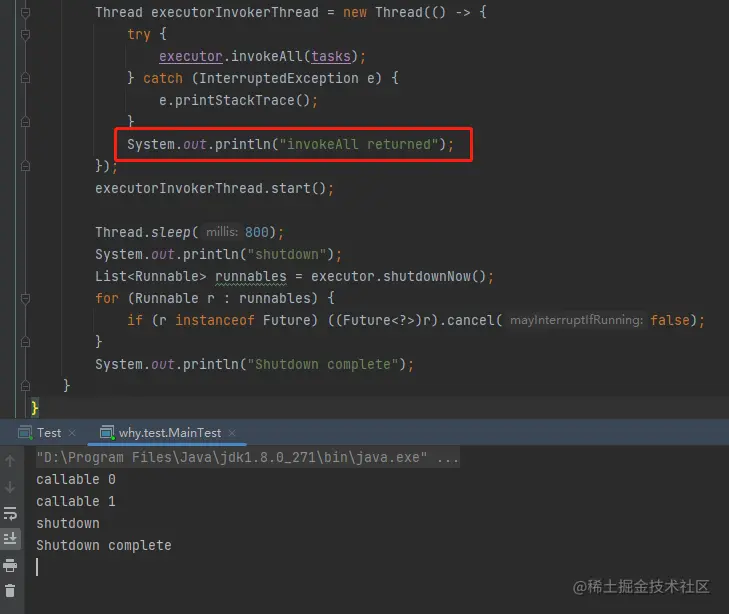Click the executor variable in invokeAll line

191,56
